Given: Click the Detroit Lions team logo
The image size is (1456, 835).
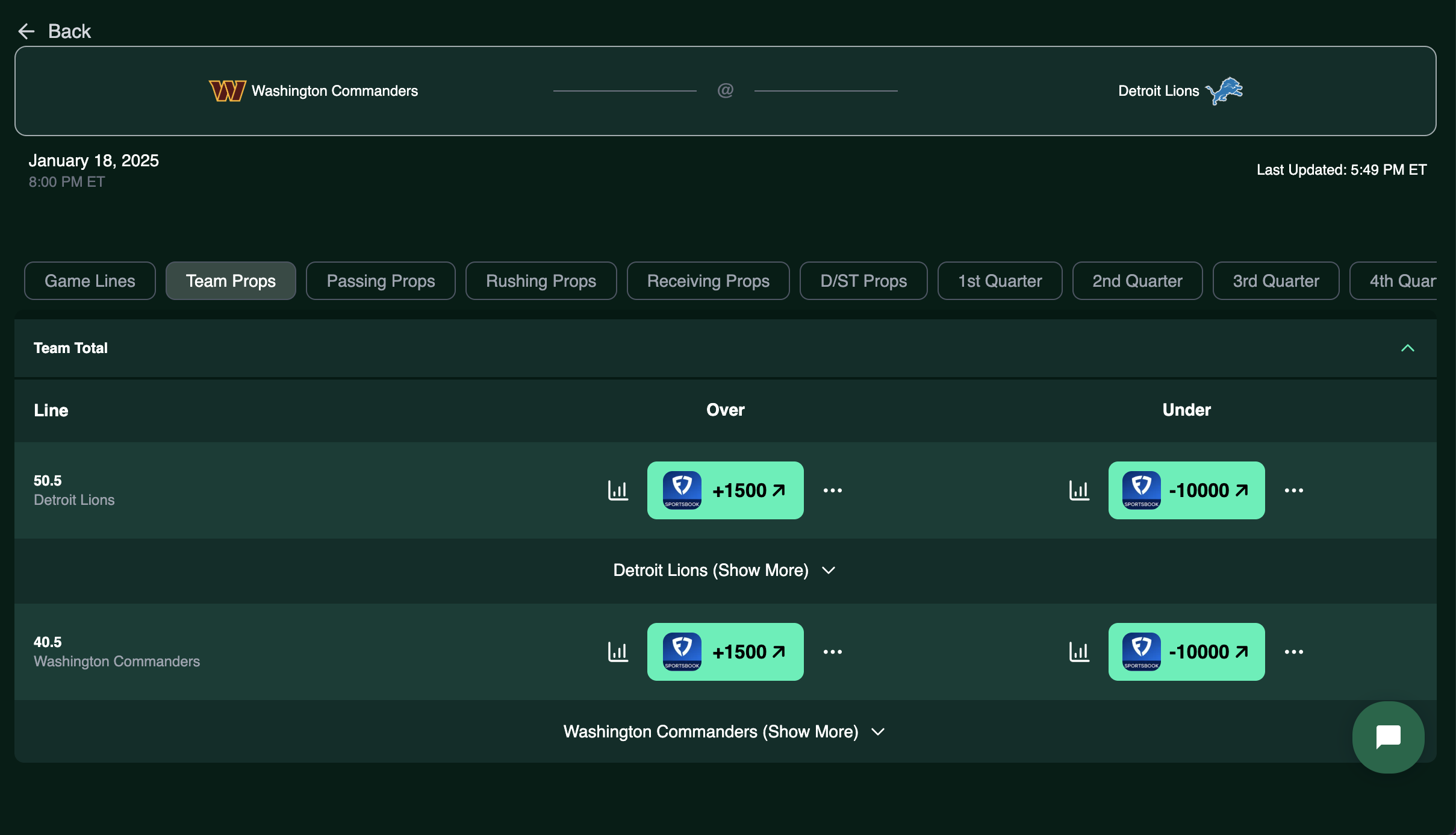Looking at the screenshot, I should coord(1224,91).
